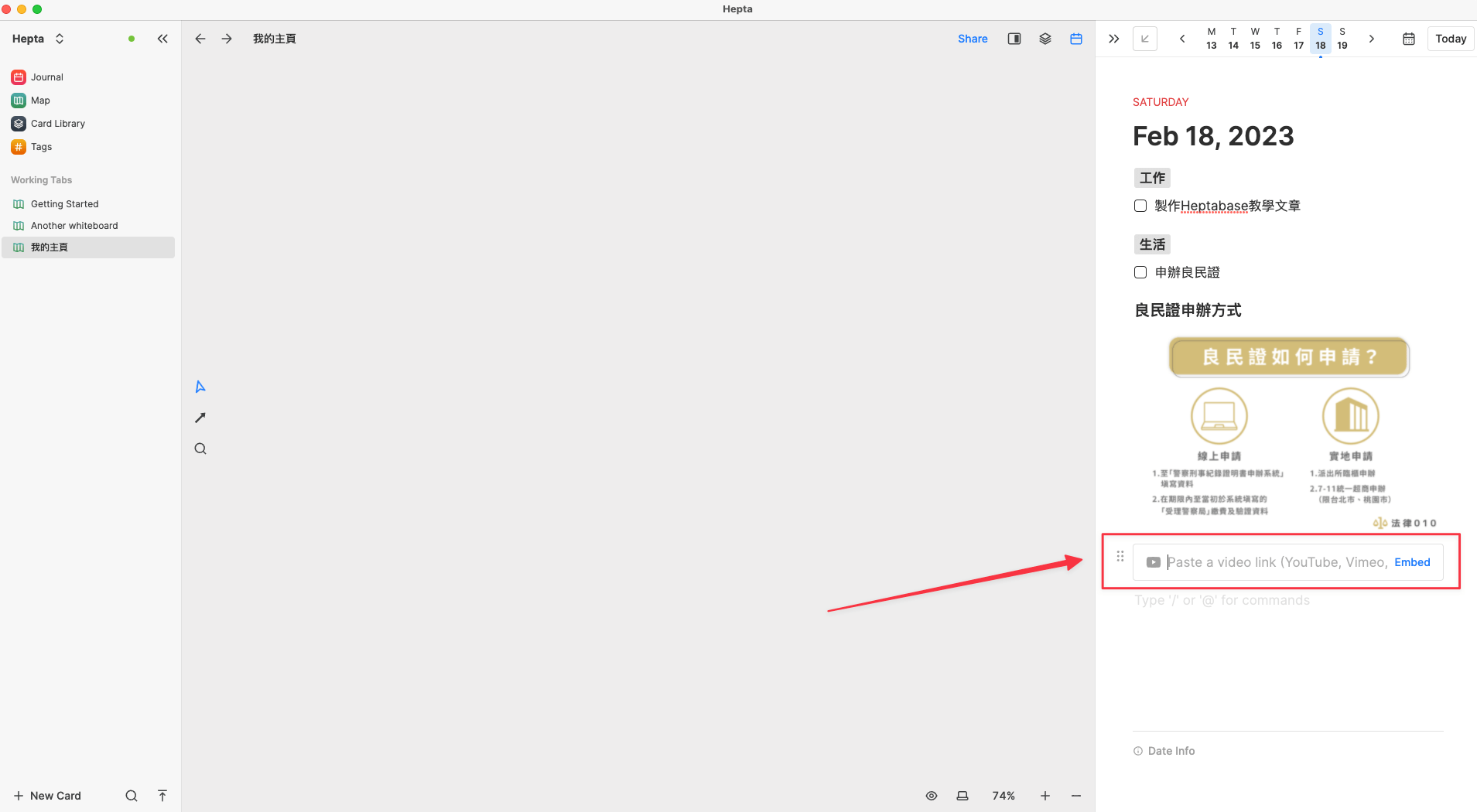1477x812 pixels.
Task: Zoom in with the plus icon
Action: 1045,796
